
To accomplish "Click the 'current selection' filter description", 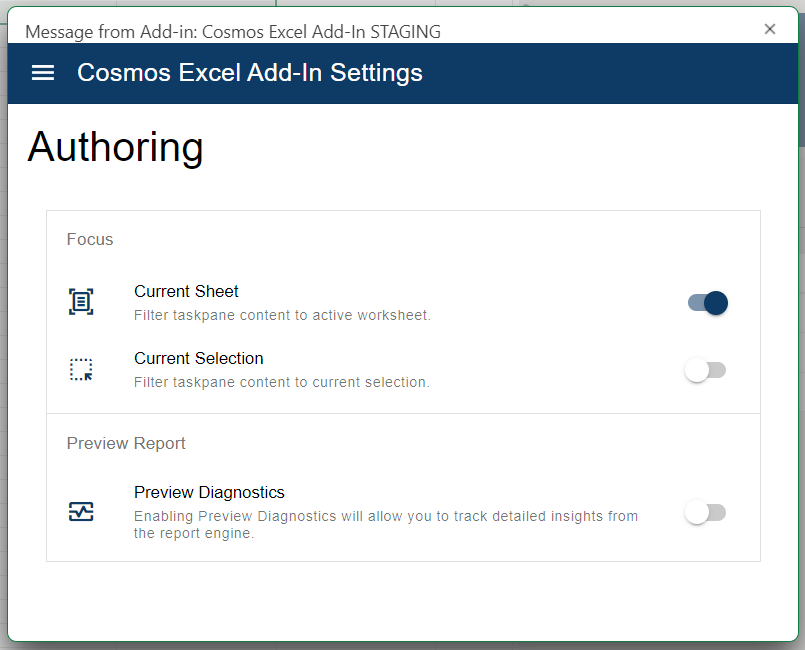I will tap(282, 383).
